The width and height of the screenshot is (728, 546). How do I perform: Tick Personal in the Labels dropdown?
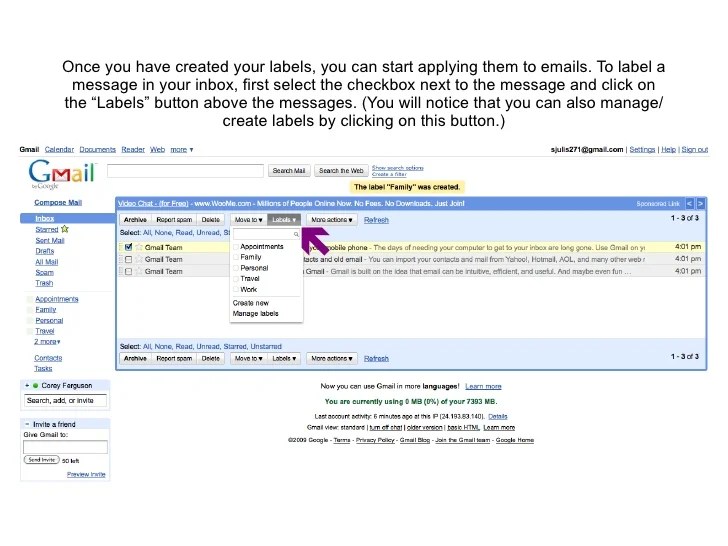tap(236, 268)
